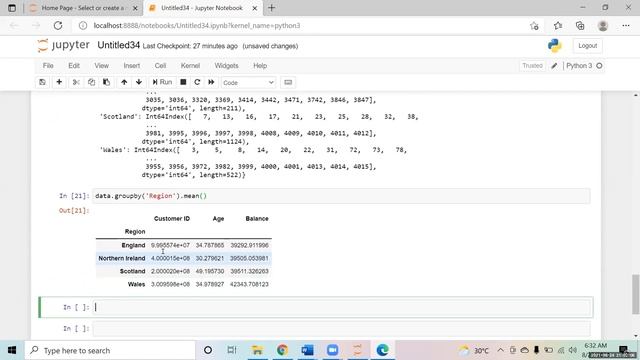Screen dimensions: 640x360
Task: Open Zoom from the taskbar
Action: pyautogui.click(x=332, y=350)
